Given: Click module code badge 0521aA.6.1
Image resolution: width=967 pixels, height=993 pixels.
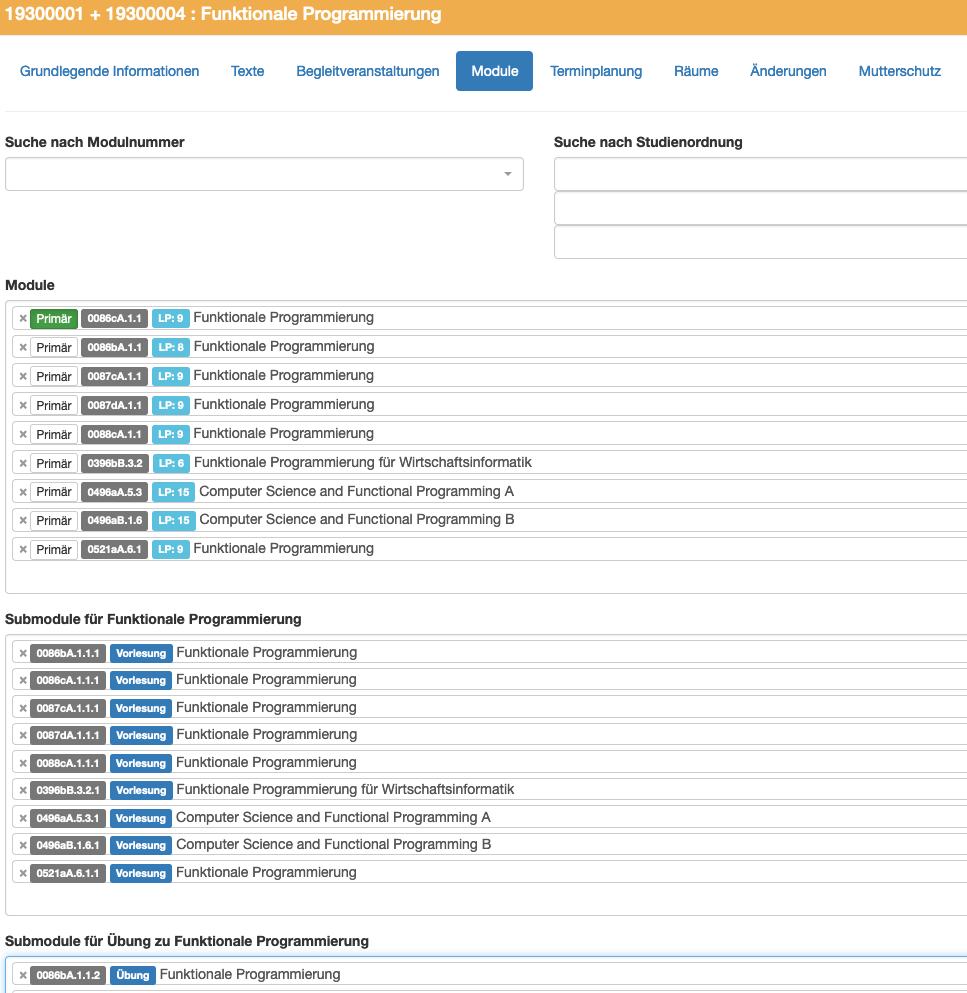Looking at the screenshot, I should click(115, 550).
